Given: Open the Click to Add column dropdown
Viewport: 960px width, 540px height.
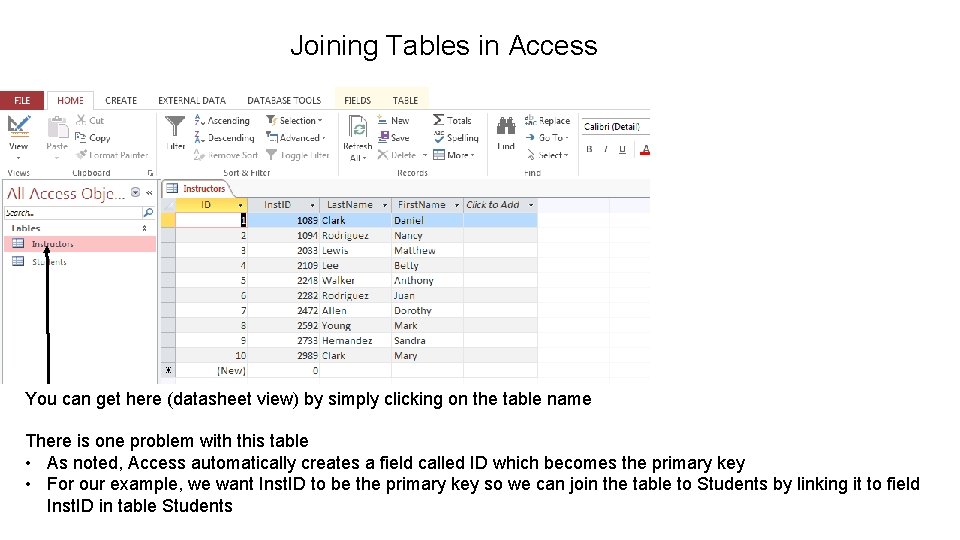Looking at the screenshot, I should click(x=531, y=205).
